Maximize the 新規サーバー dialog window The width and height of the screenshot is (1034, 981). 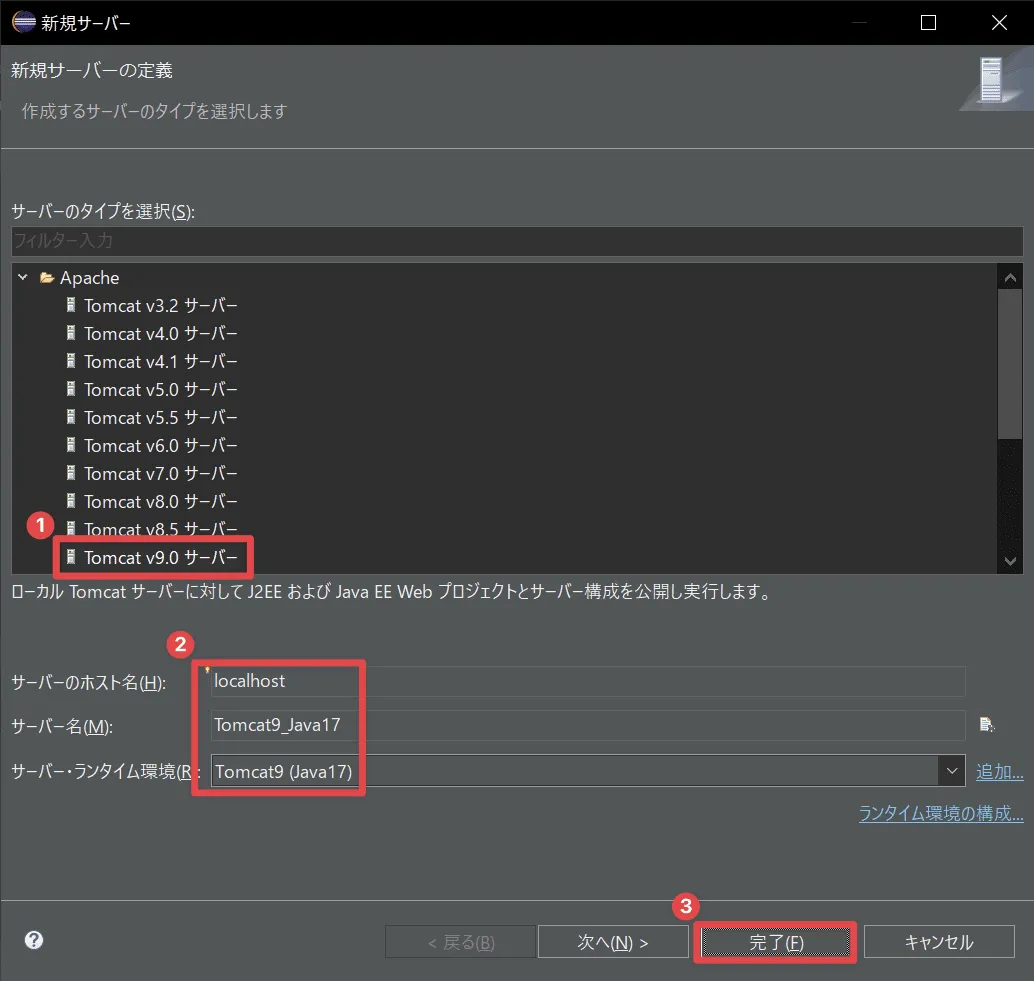click(928, 22)
